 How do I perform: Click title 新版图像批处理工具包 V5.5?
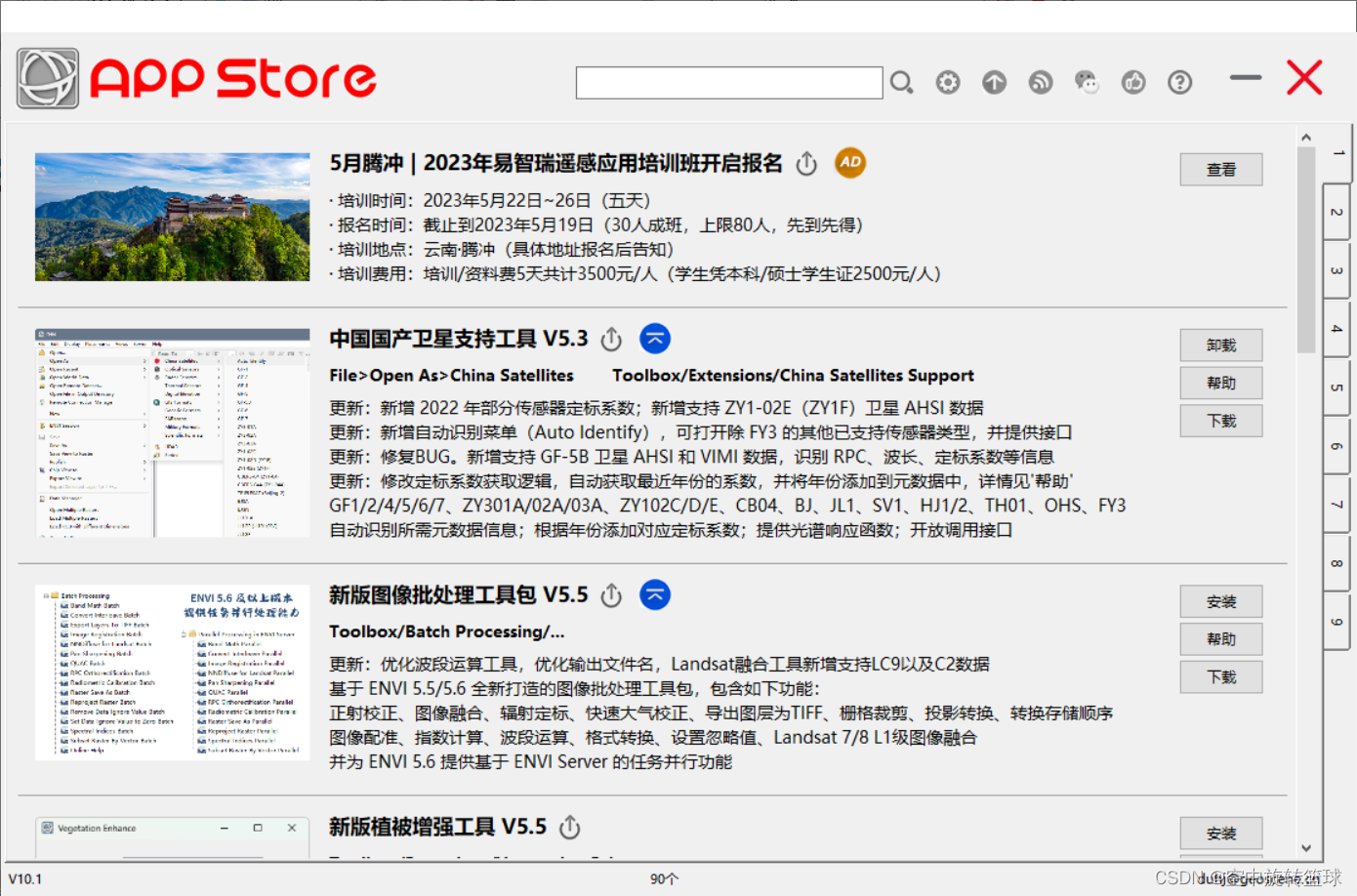pyautogui.click(x=459, y=594)
